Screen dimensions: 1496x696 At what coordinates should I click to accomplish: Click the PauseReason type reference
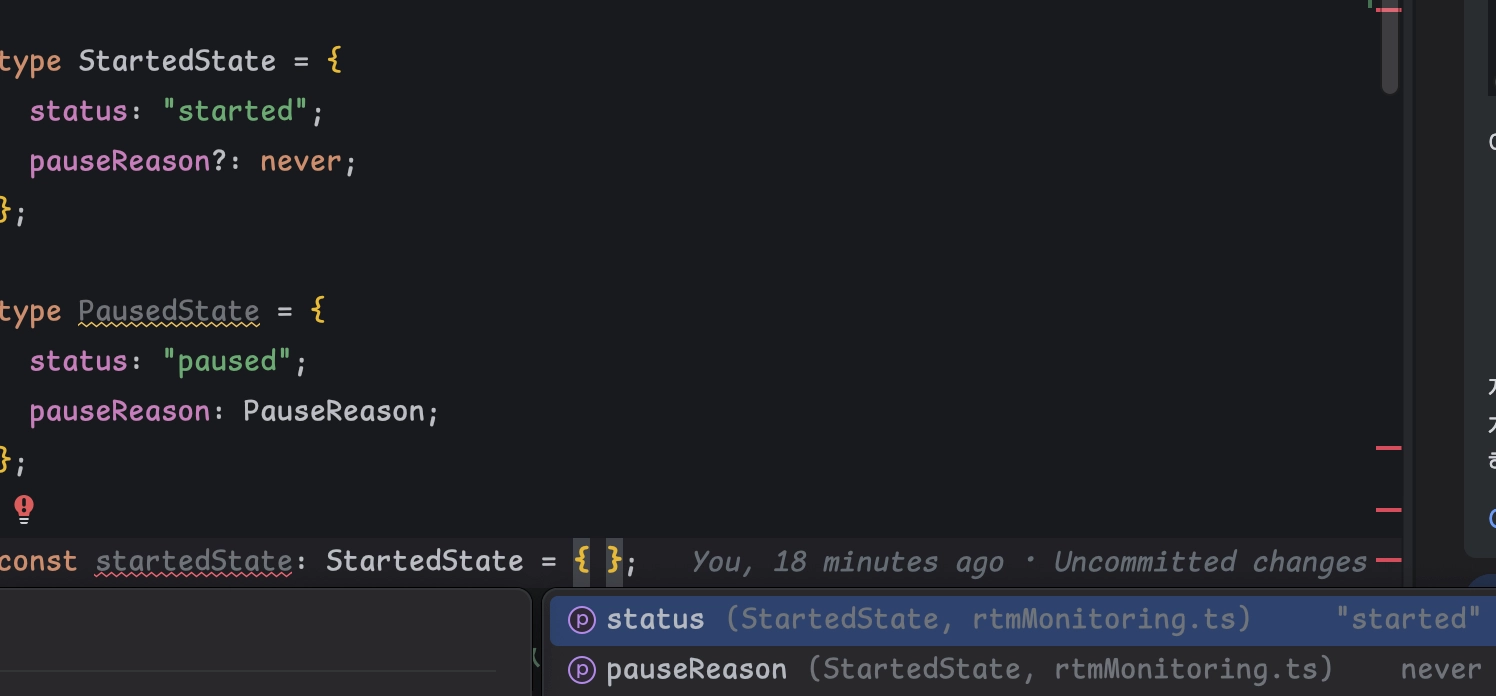tap(334, 411)
